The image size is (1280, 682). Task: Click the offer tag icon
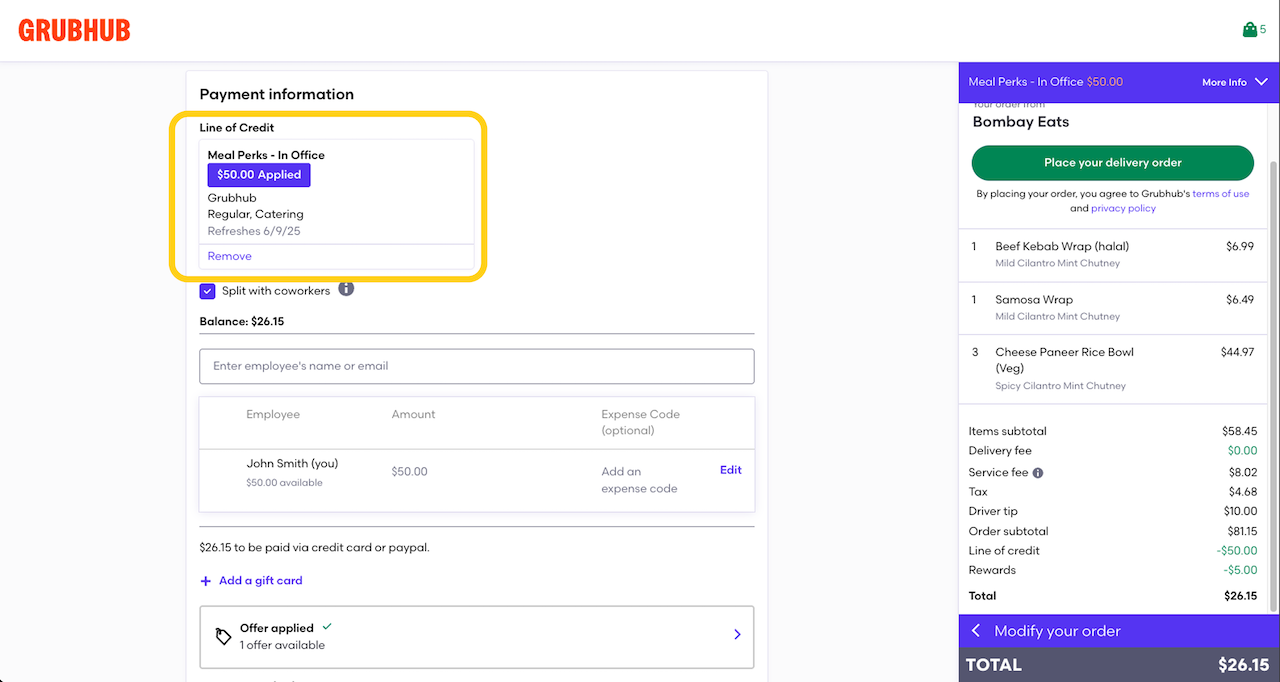tap(224, 636)
